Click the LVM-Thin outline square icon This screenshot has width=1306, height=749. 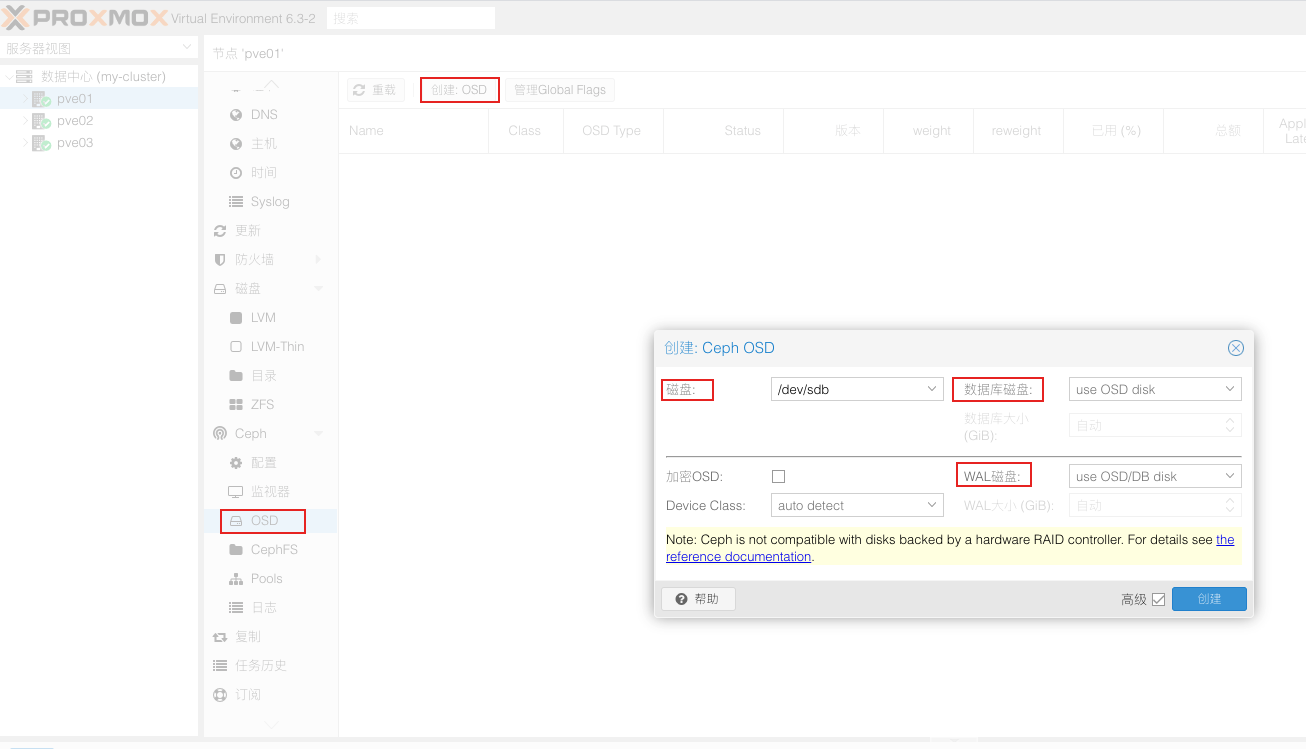point(236,347)
